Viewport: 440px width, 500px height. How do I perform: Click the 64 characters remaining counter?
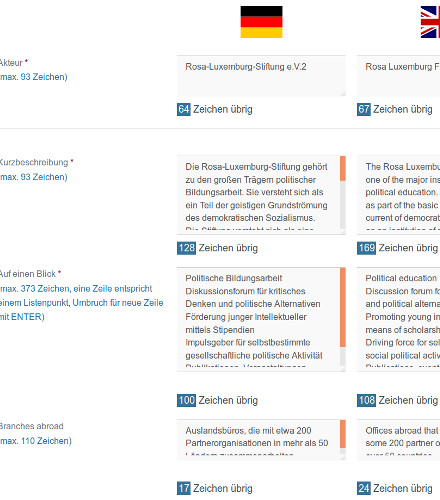[x=184, y=109]
